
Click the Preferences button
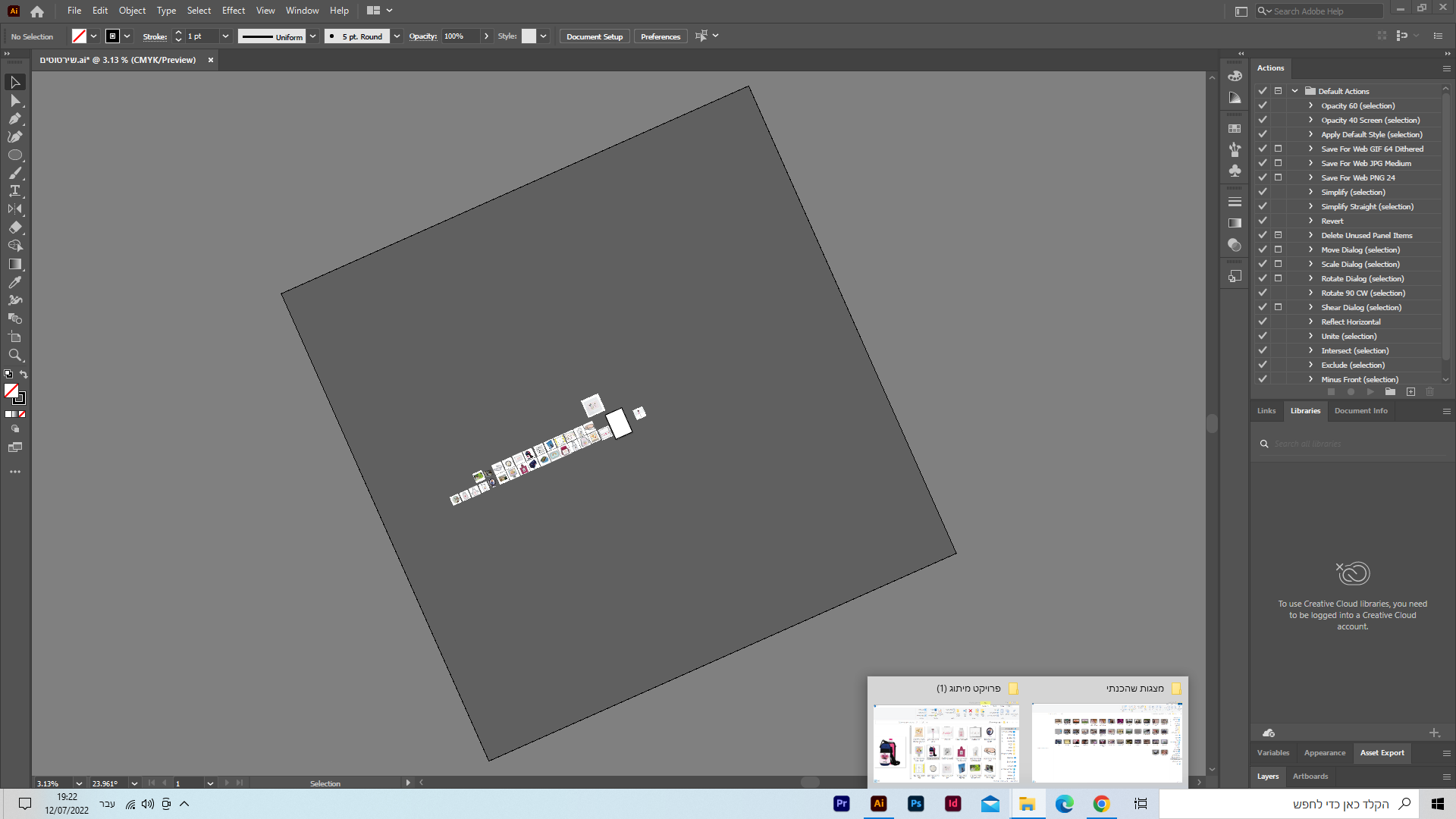tap(660, 36)
